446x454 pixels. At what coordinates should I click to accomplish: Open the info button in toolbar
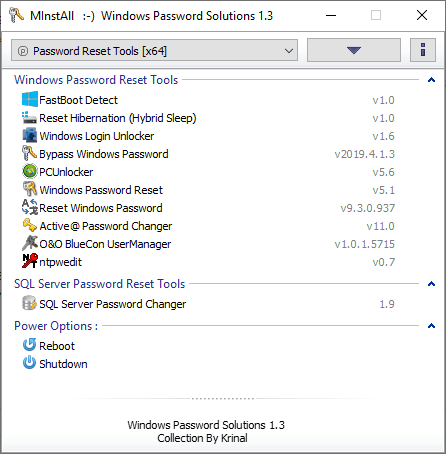pyautogui.click(x=423, y=50)
